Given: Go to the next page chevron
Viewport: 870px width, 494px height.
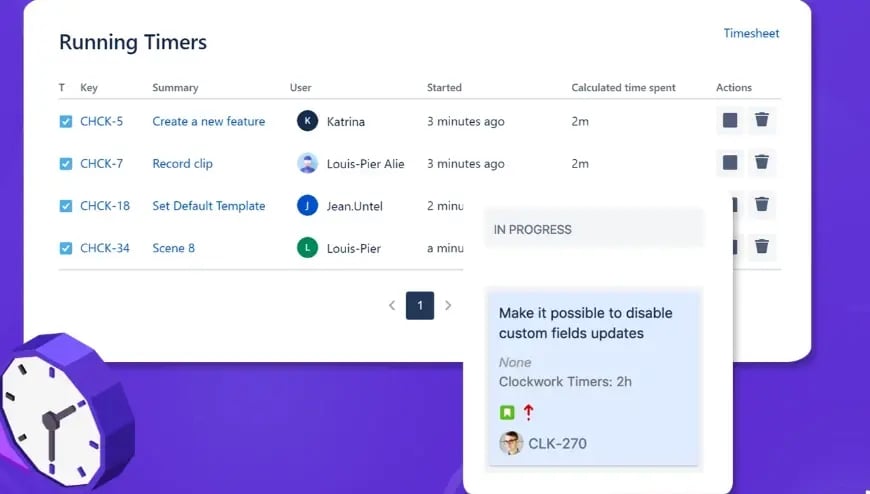Looking at the screenshot, I should point(448,305).
